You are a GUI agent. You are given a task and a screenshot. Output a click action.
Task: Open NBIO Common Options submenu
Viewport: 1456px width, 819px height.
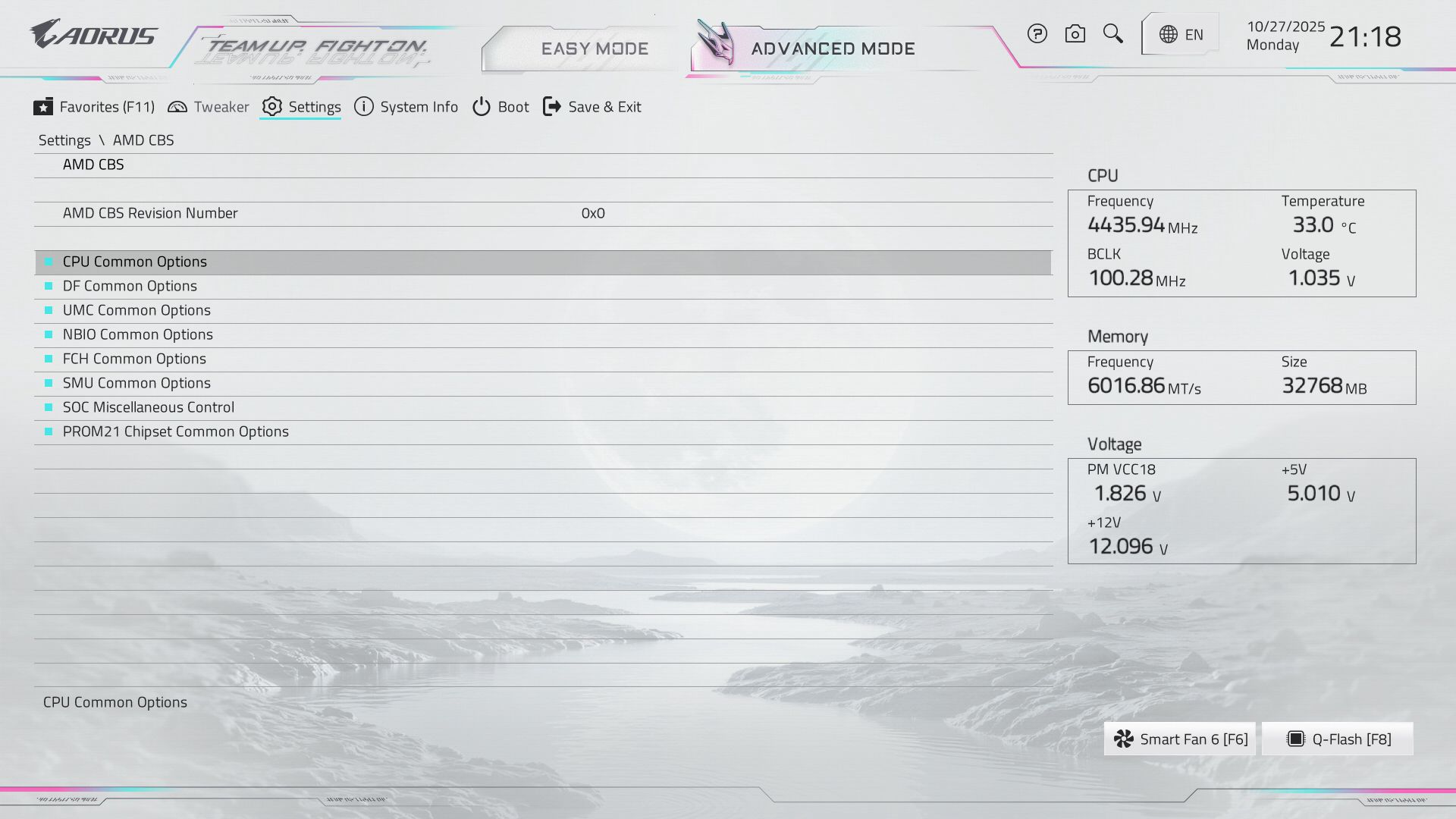point(137,334)
